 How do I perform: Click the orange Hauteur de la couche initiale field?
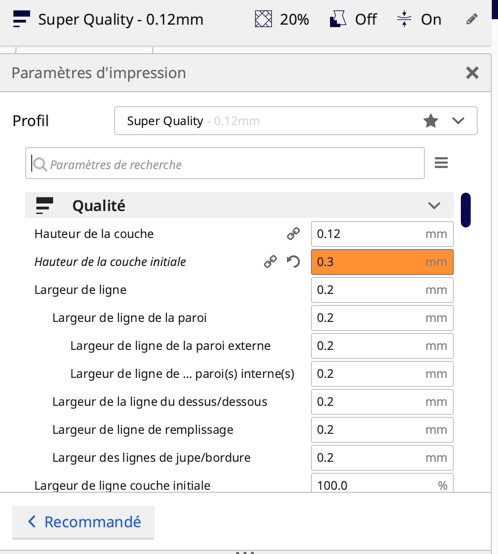click(382, 262)
